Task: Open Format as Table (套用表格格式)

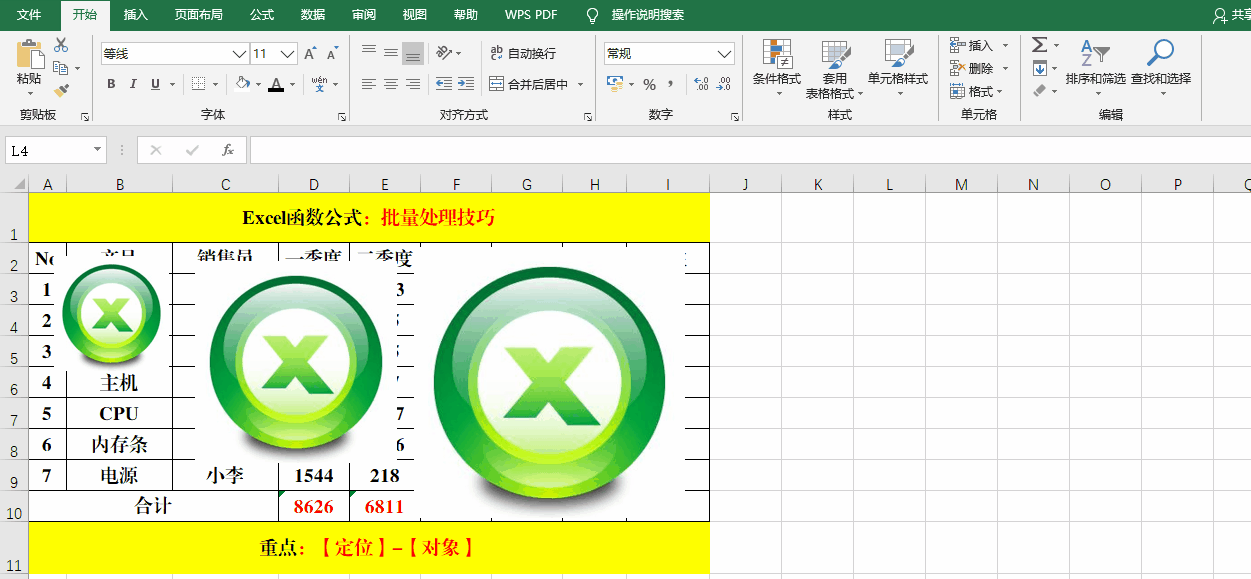Action: (836, 68)
